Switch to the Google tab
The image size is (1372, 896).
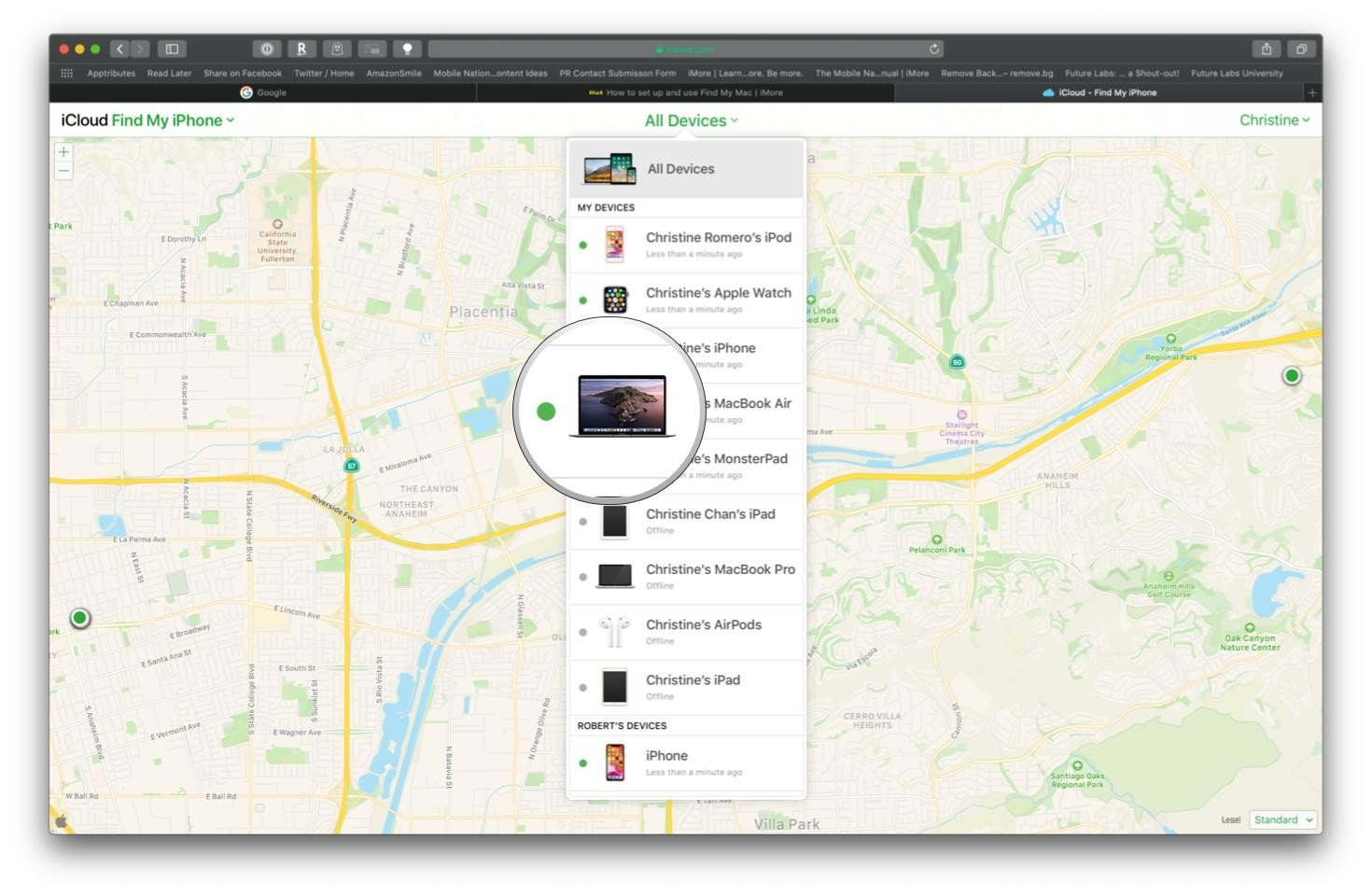[263, 92]
